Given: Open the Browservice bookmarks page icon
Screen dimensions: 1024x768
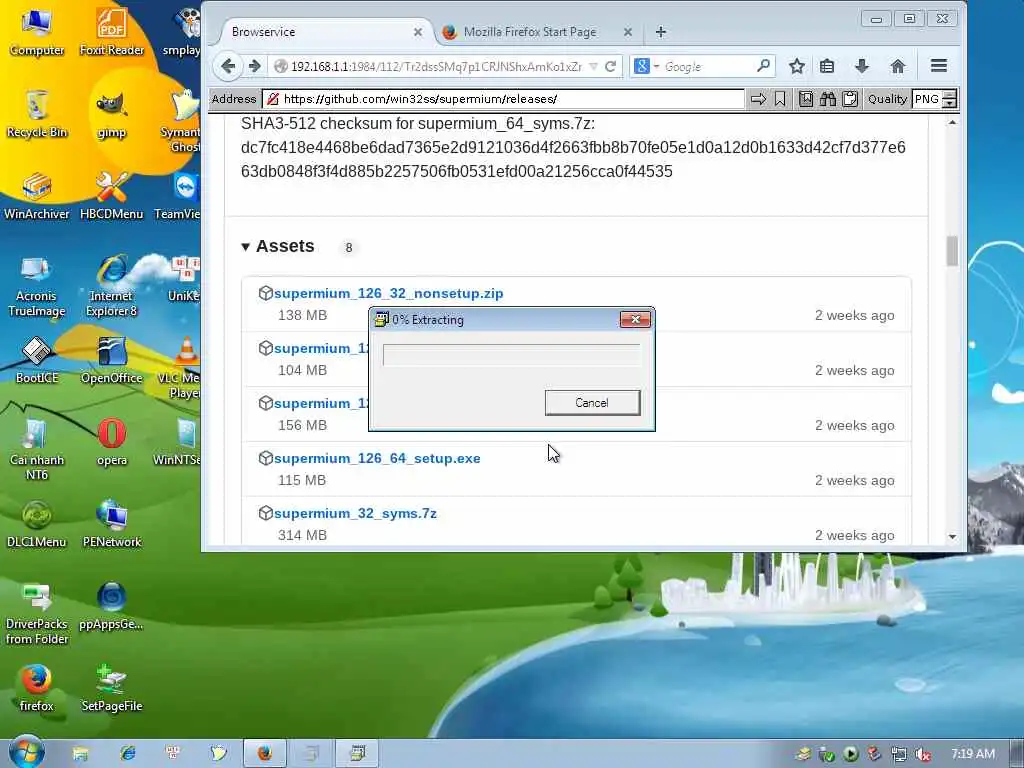Looking at the screenshot, I should (806, 99).
